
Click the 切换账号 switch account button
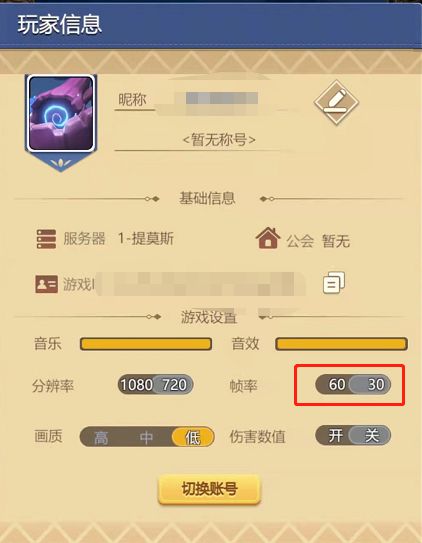click(209, 489)
